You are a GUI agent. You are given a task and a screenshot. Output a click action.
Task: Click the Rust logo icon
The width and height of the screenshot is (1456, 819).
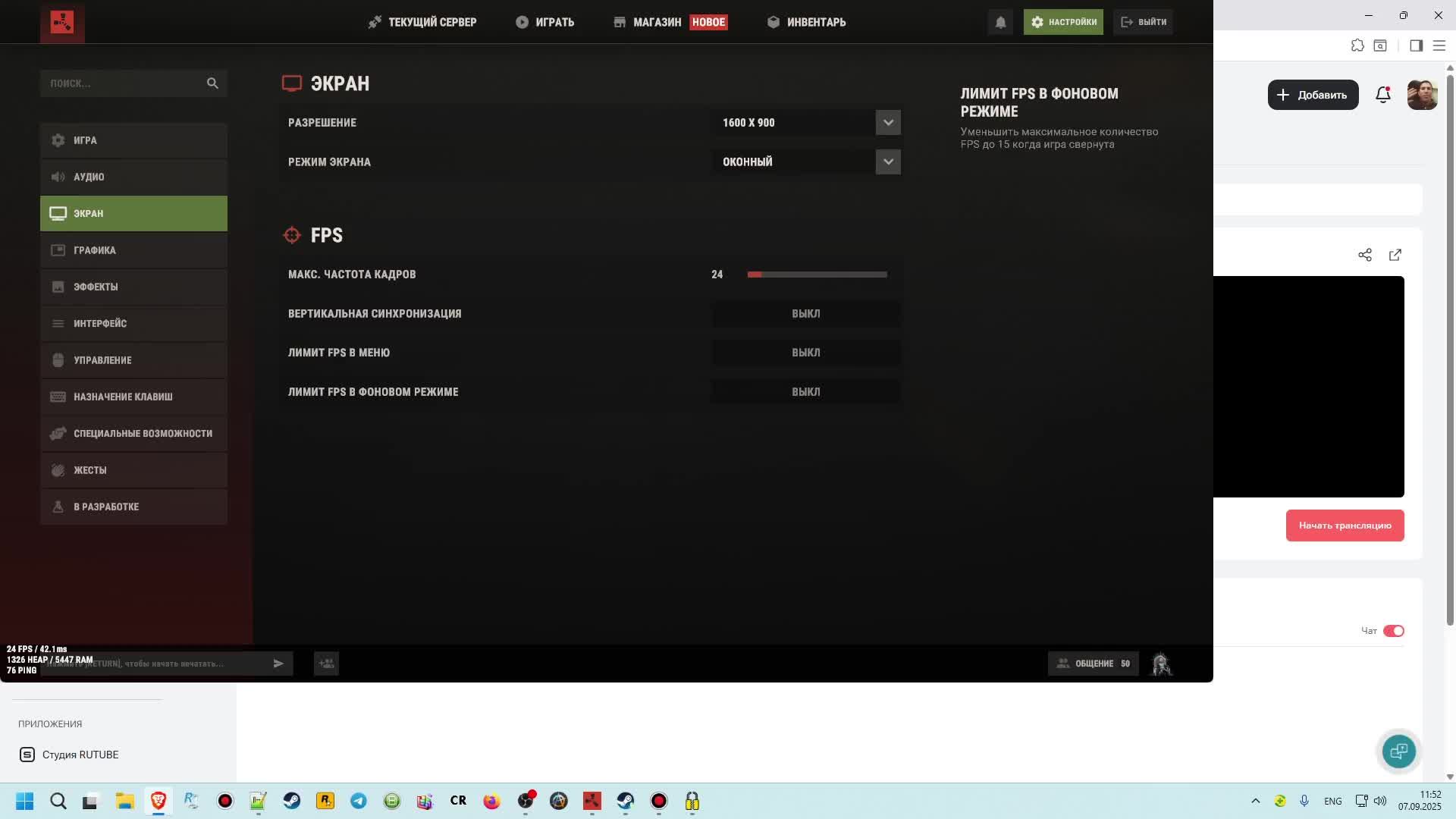pyautogui.click(x=62, y=22)
